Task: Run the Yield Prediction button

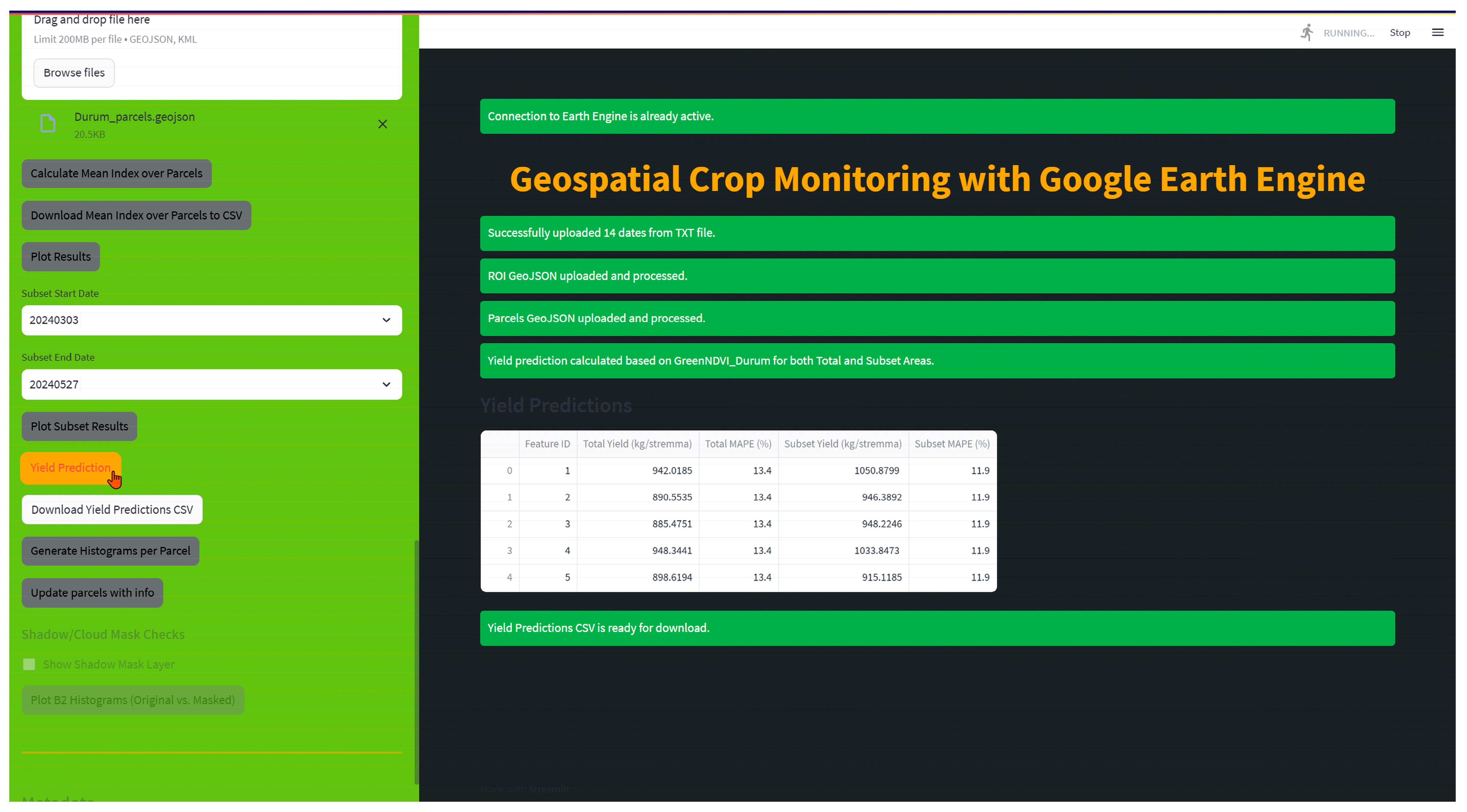Action: point(71,468)
